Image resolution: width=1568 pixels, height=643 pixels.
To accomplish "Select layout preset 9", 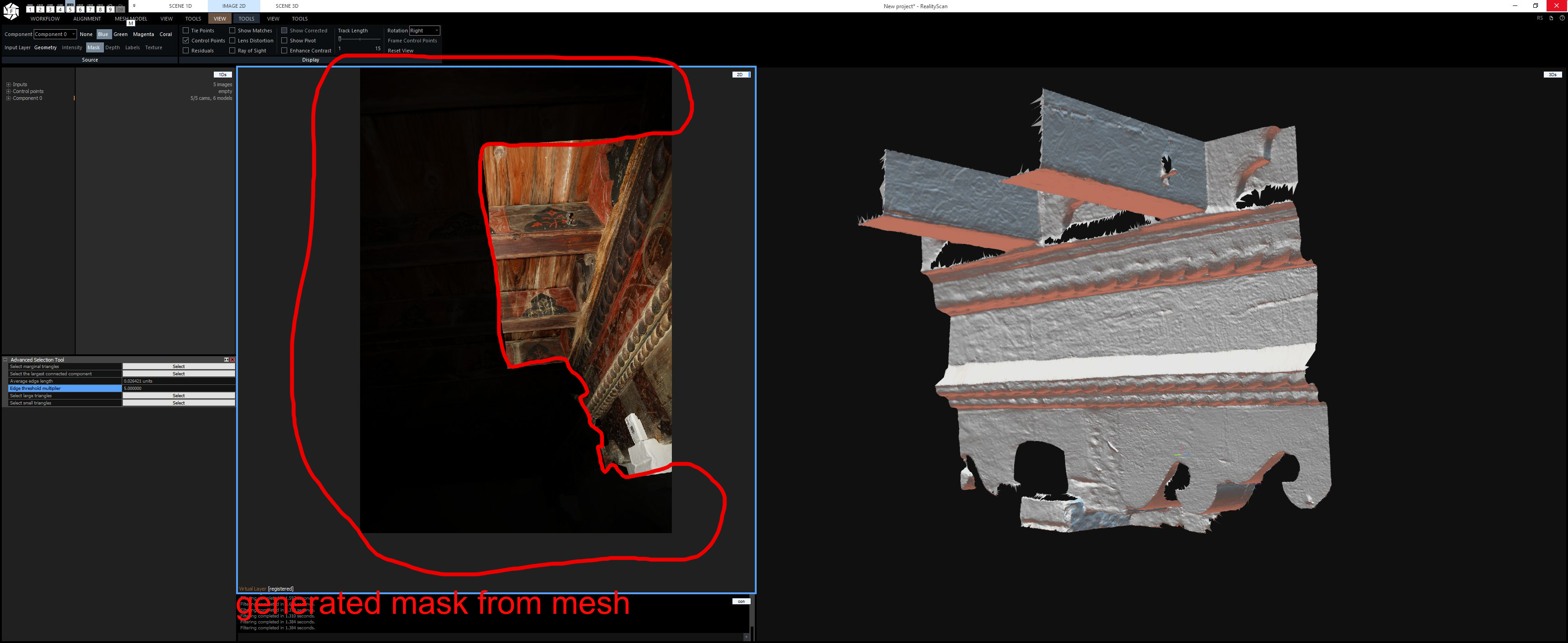I will tap(110, 9).
